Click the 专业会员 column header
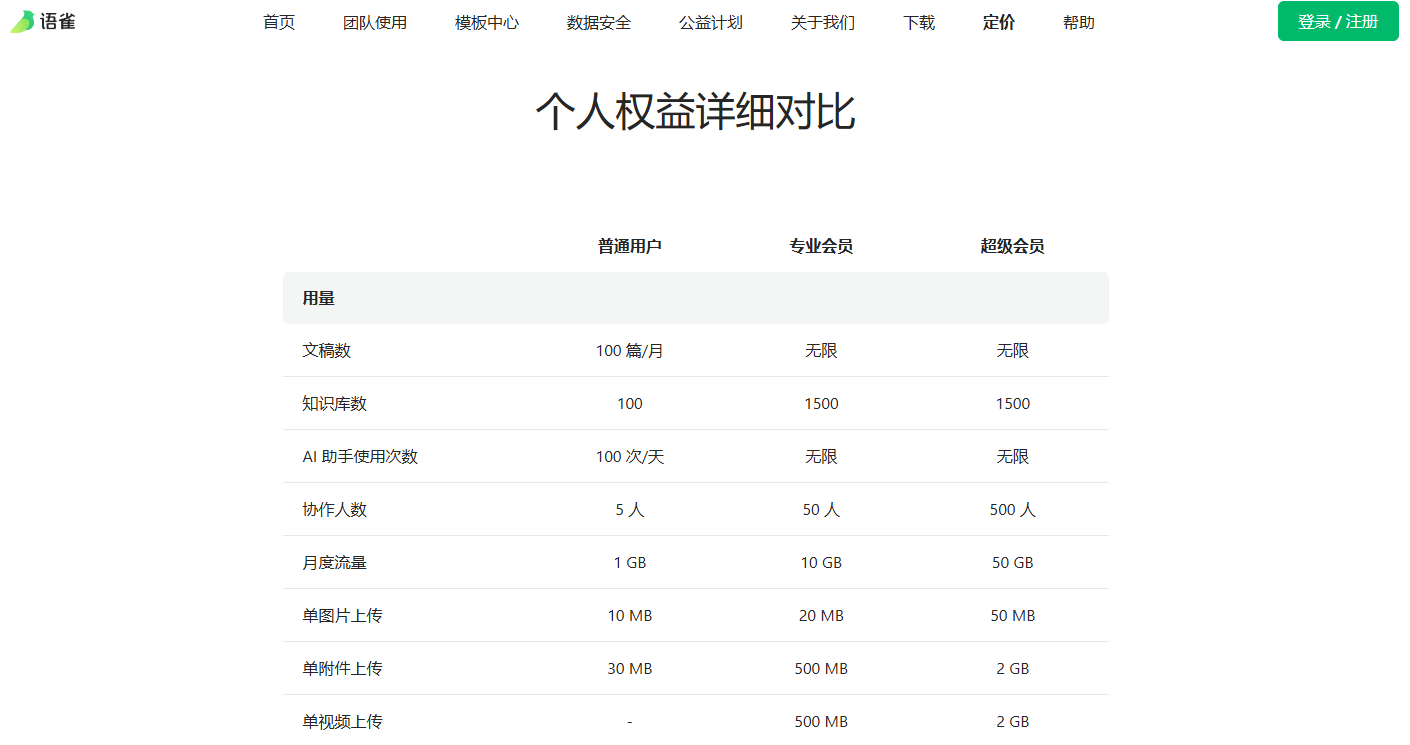The width and height of the screenshot is (1410, 745). pos(821,246)
